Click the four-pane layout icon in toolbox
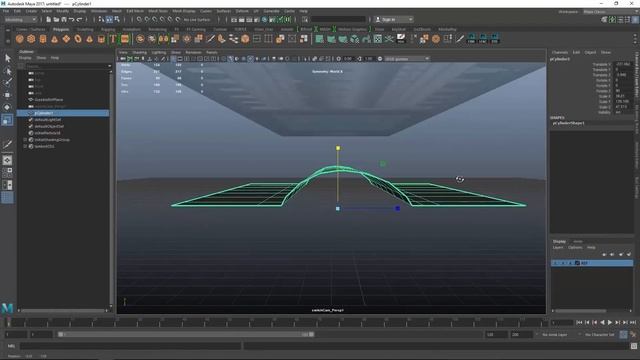Image resolution: width=640 pixels, height=360 pixels. click(x=7, y=172)
